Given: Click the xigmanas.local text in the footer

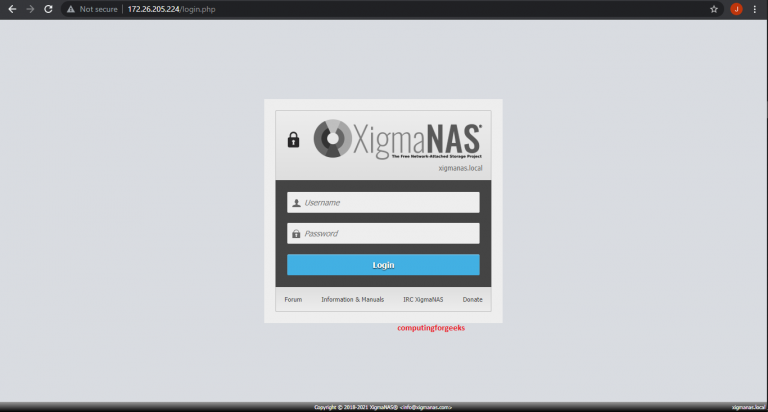Looking at the screenshot, I should tap(748, 407).
